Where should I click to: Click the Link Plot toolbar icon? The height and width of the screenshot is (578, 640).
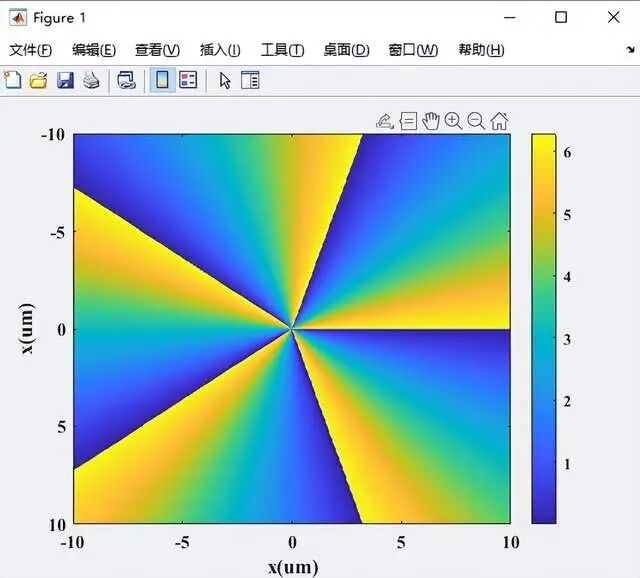click(126, 81)
